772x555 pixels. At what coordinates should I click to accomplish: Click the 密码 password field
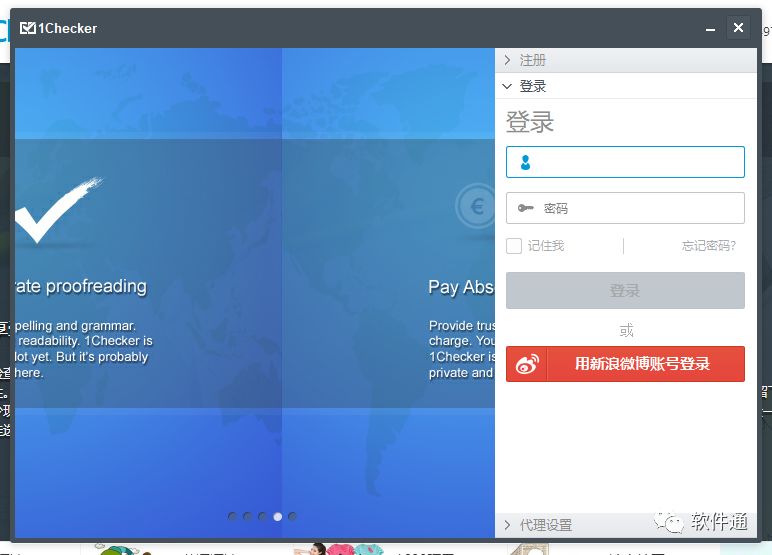pos(625,208)
